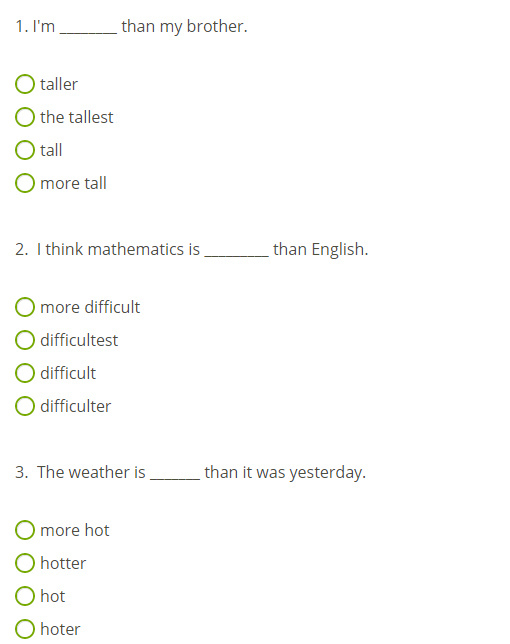Choose 'more difficult' for question 2
Viewport: 510px width, 644px height.
(x=25, y=307)
